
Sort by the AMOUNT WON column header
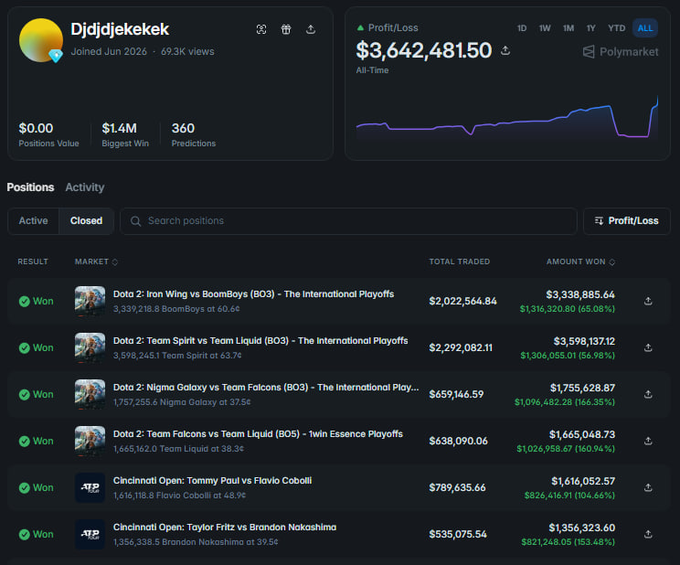click(581, 261)
